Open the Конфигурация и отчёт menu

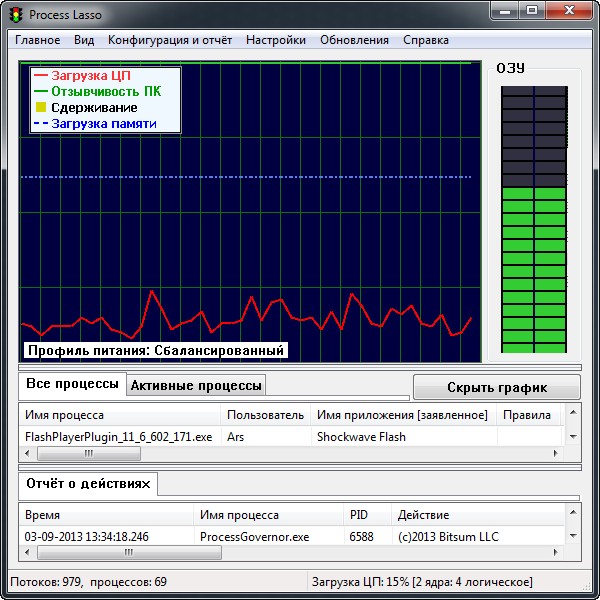click(x=169, y=40)
